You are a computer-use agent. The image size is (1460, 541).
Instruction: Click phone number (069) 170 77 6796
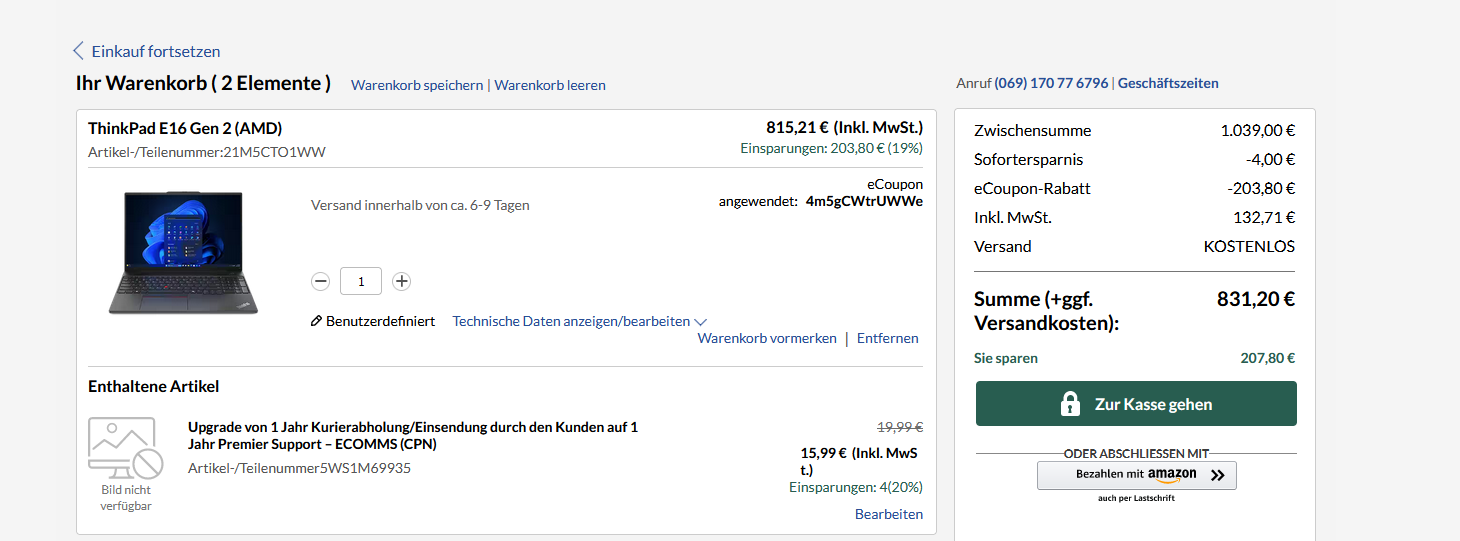(x=1052, y=83)
